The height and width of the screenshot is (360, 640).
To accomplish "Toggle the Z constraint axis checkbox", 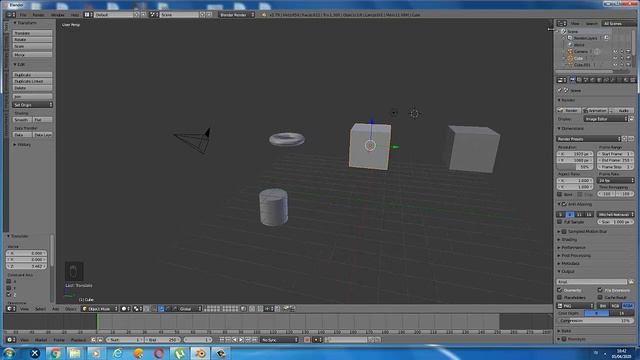I will (x=9, y=294).
